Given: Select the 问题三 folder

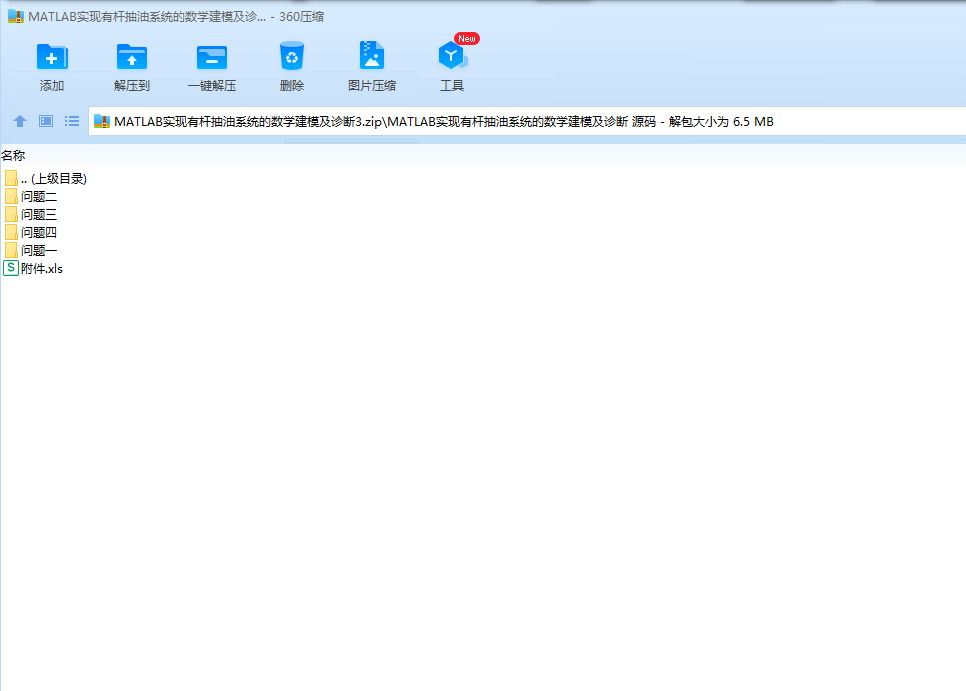Looking at the screenshot, I should pyautogui.click(x=31, y=214).
